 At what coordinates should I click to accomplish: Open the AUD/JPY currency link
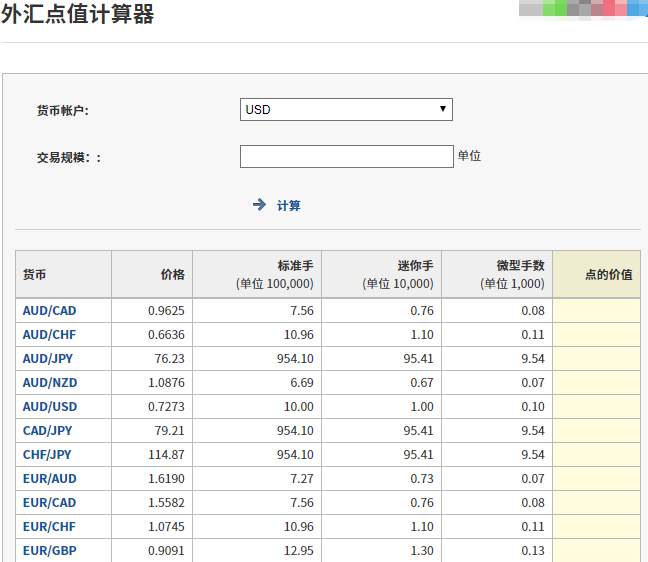click(x=48, y=359)
